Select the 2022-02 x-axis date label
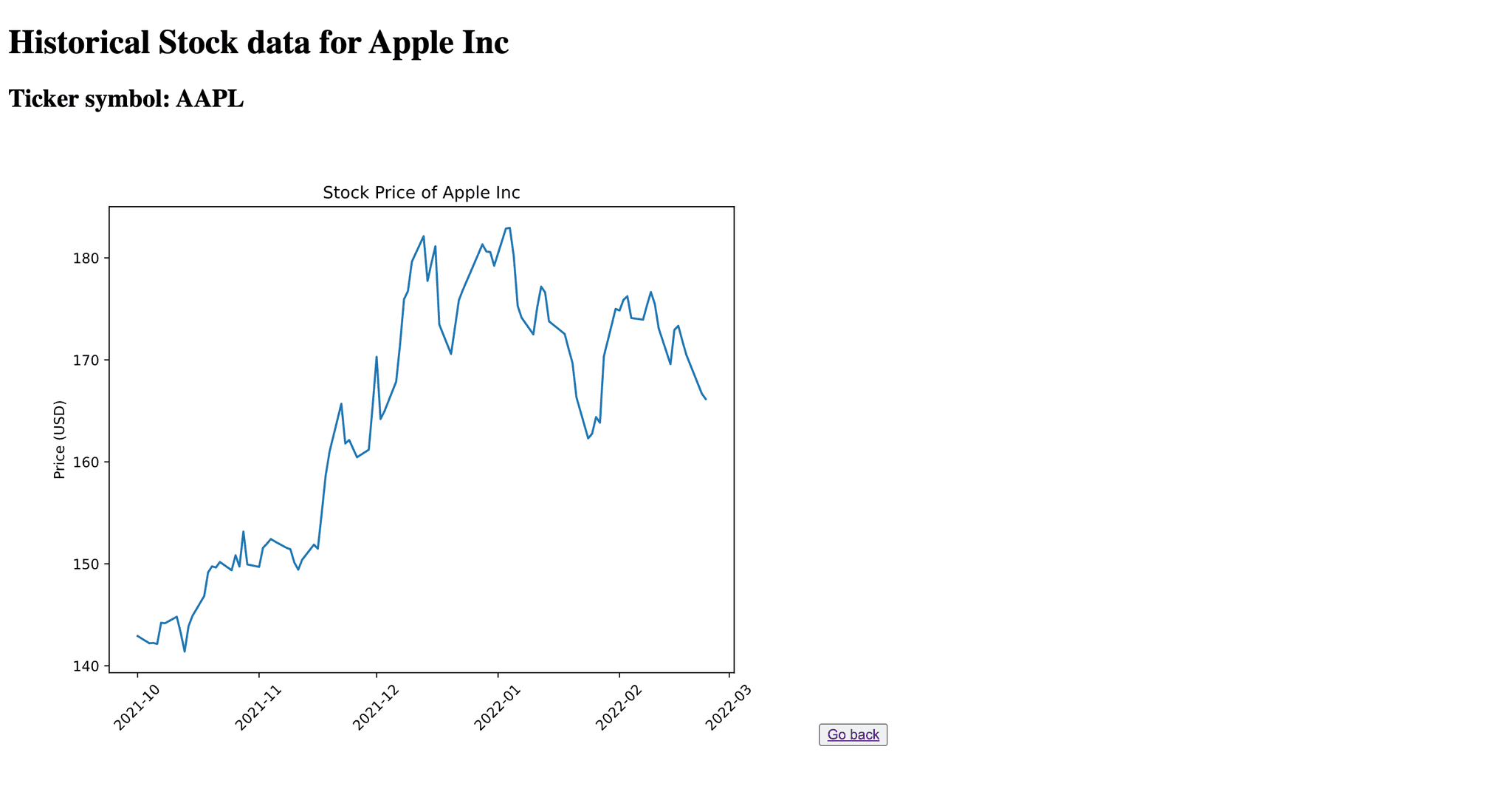 click(619, 708)
